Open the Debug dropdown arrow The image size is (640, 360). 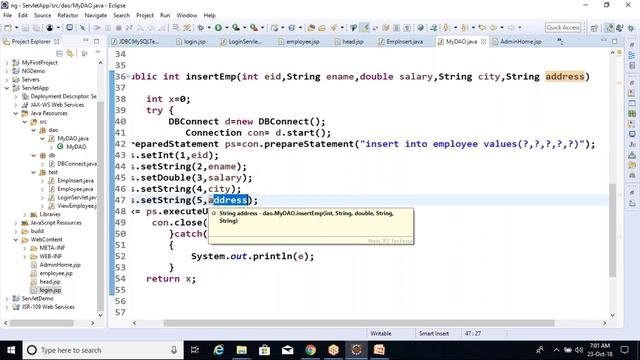tap(209, 28)
